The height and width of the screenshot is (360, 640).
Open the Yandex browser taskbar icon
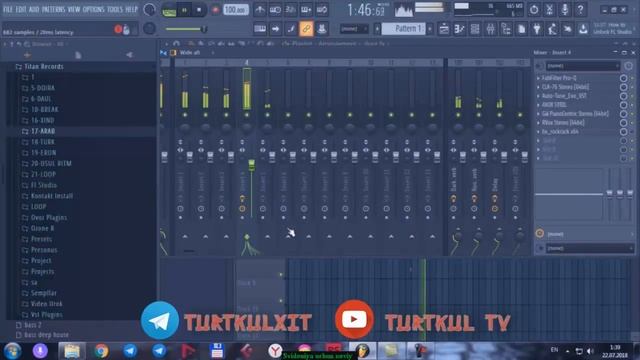[275, 351]
